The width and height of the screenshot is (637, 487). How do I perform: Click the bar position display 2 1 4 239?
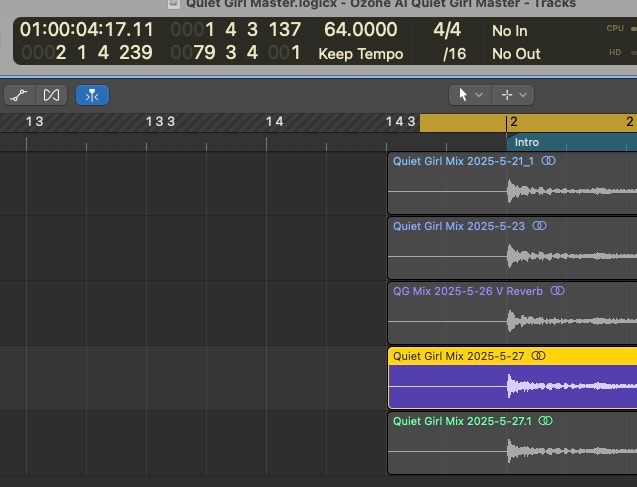pyautogui.click(x=87, y=53)
